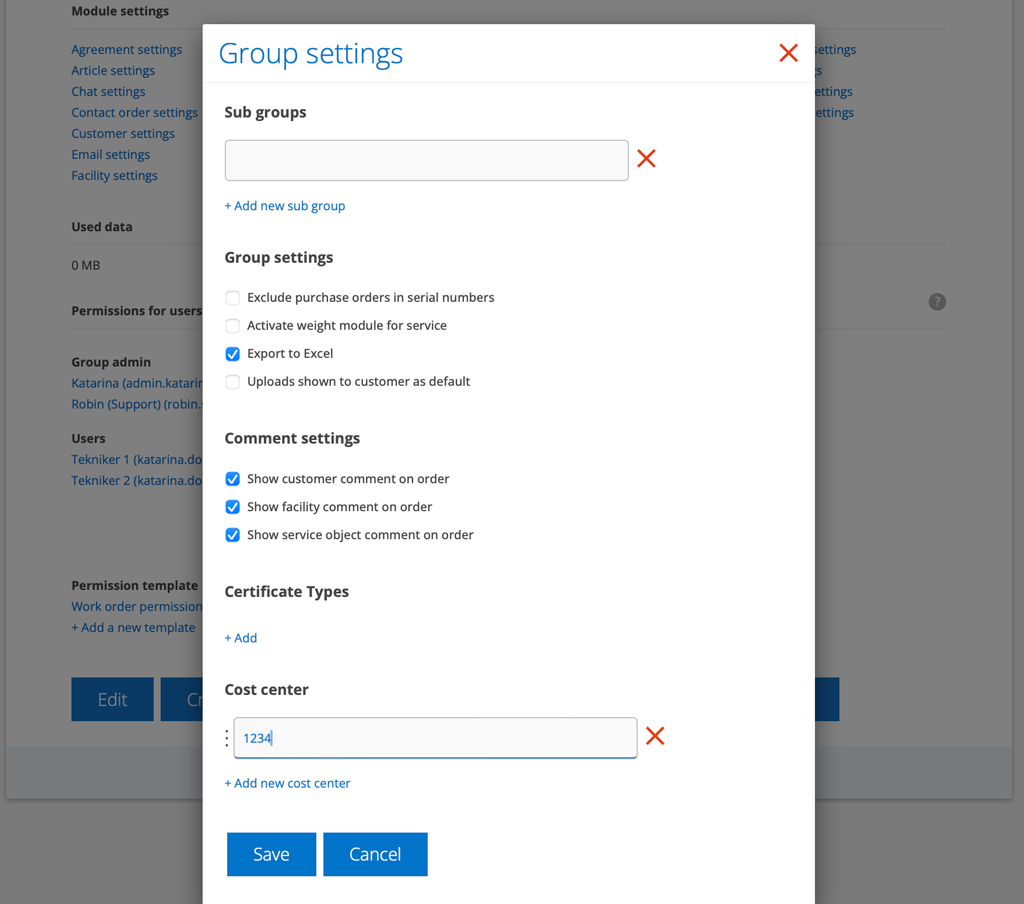Close the Group settings dialog with the red X
This screenshot has height=904, width=1024.
coord(788,53)
